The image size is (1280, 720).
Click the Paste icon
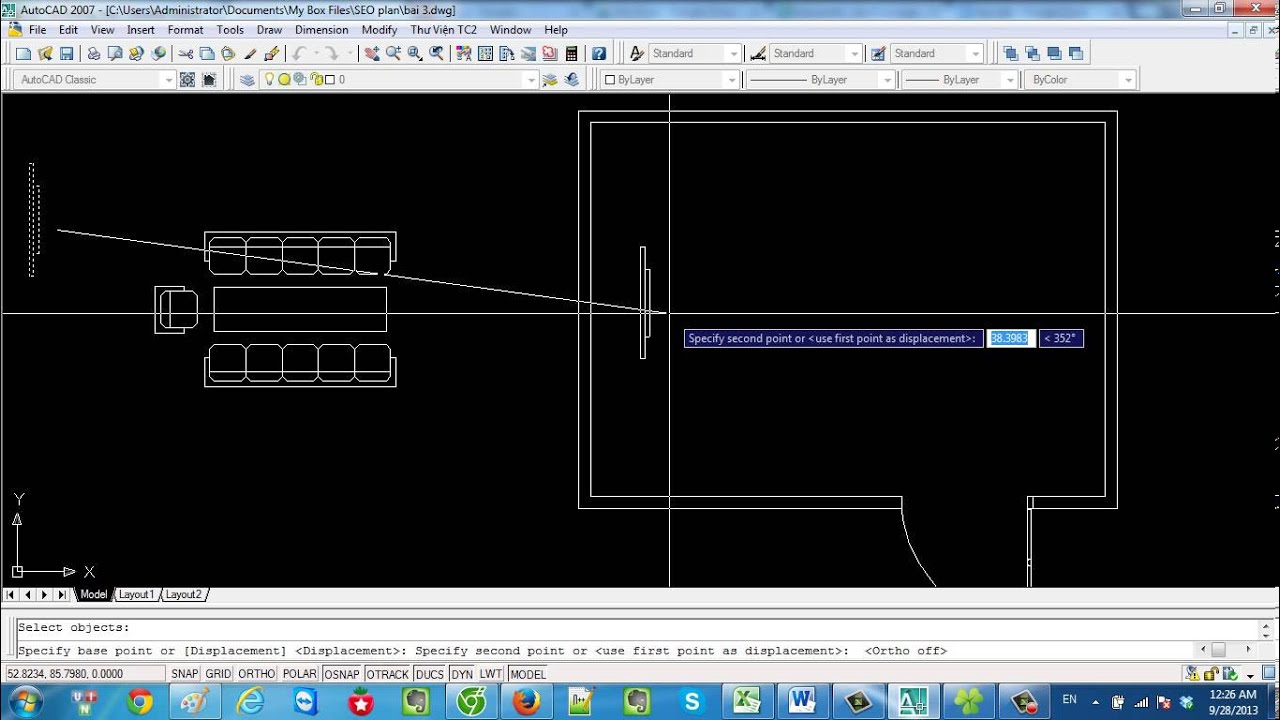pos(228,53)
